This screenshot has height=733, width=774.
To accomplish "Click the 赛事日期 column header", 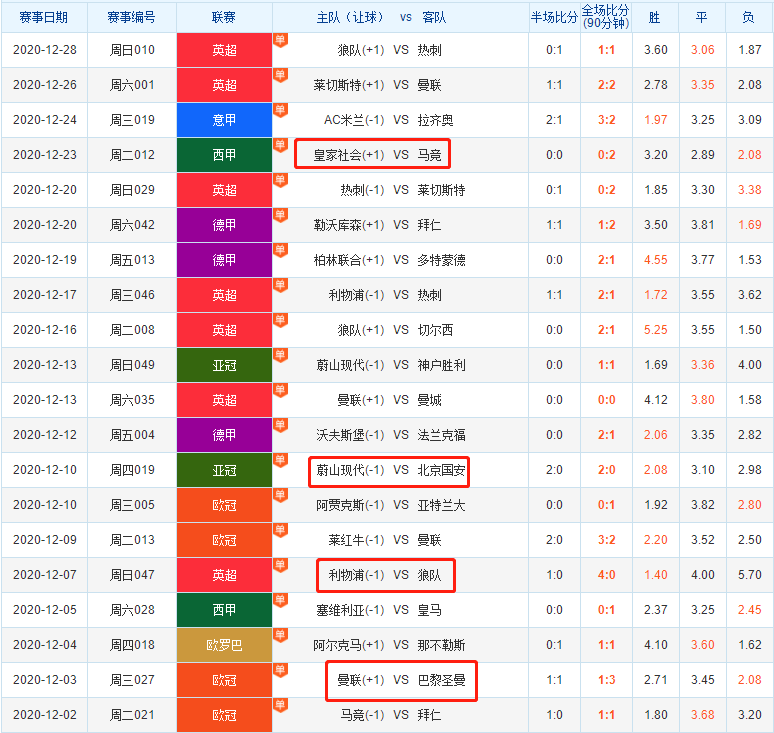I will (x=44, y=17).
